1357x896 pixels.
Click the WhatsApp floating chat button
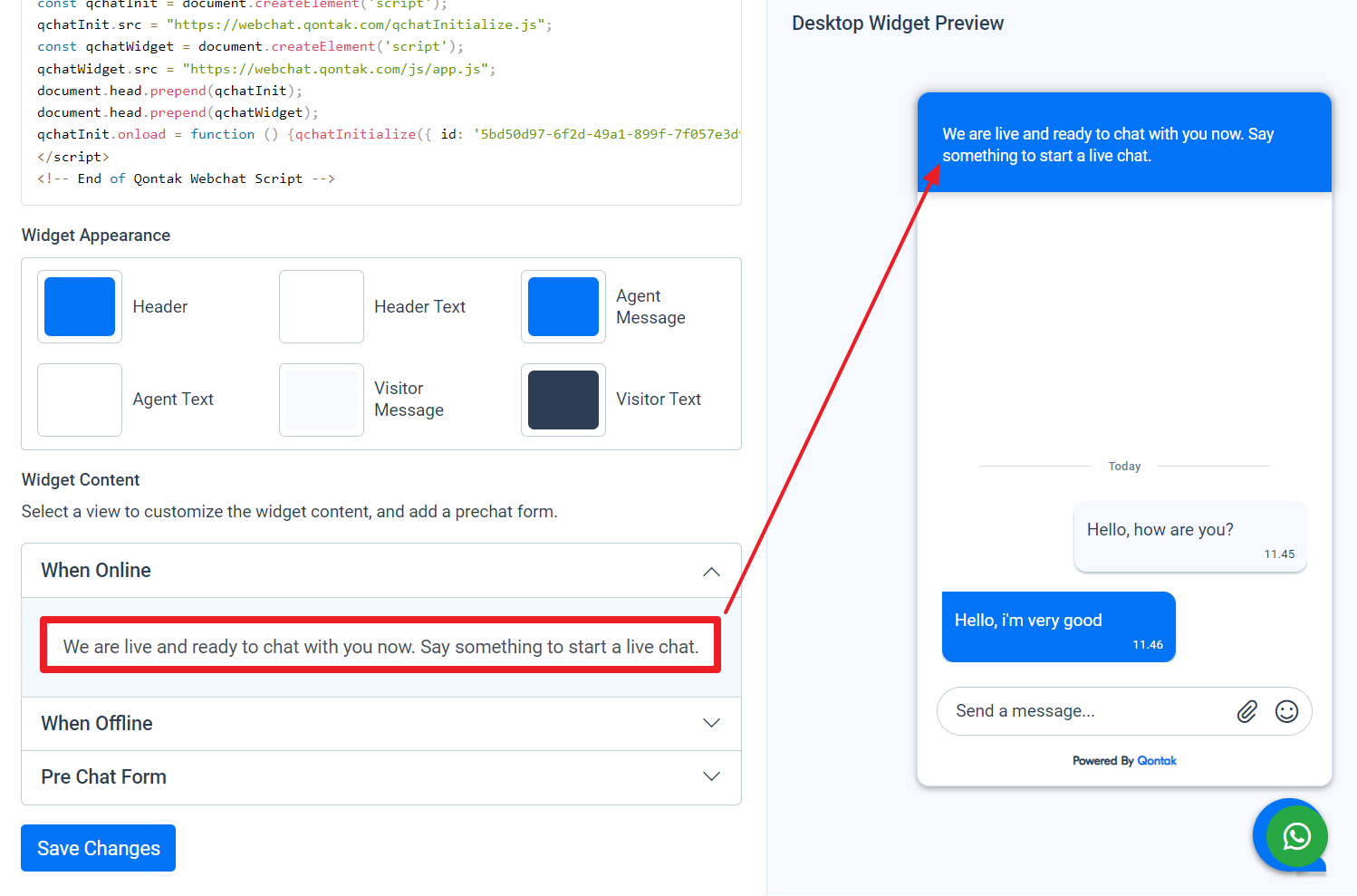coord(1296,835)
